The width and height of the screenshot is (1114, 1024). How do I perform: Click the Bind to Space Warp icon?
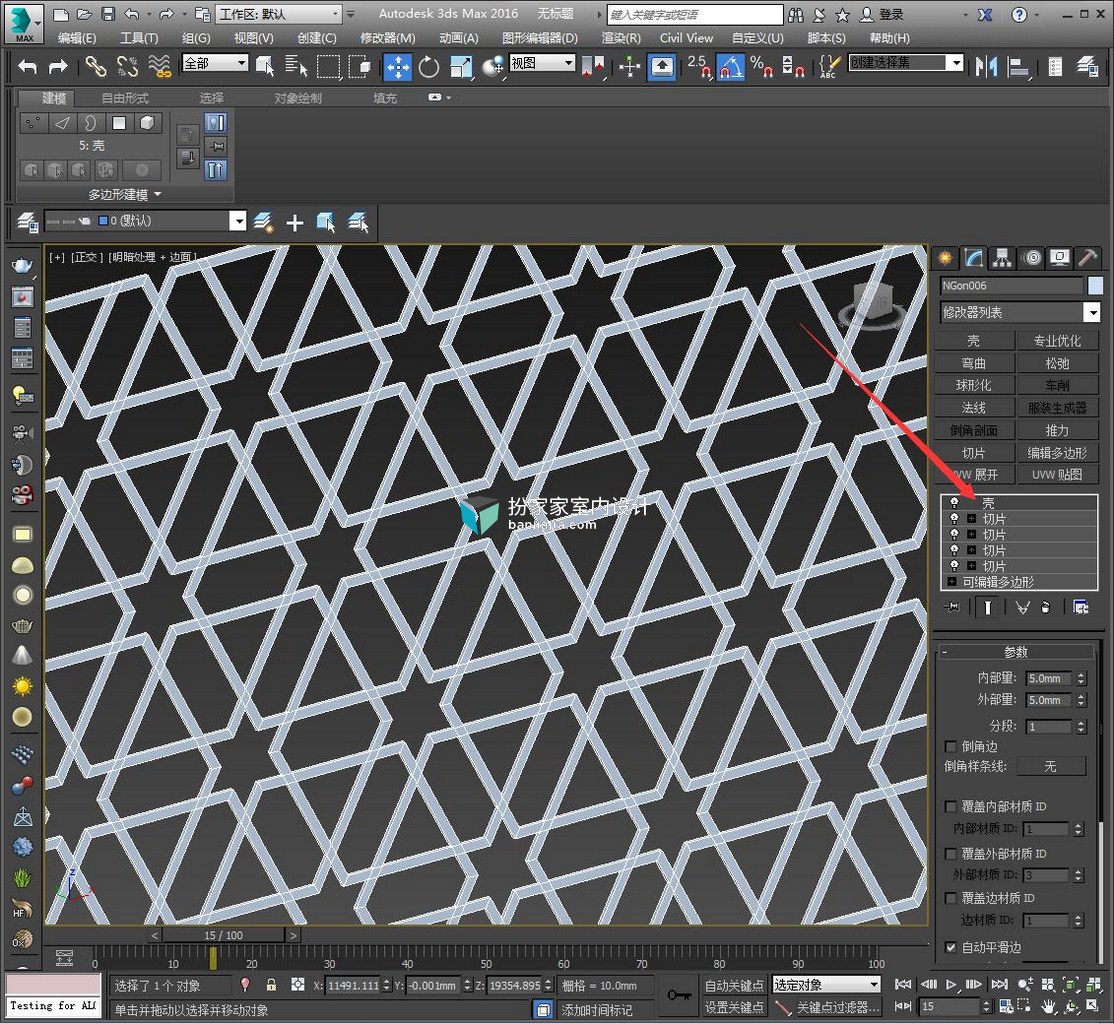pyautogui.click(x=160, y=67)
